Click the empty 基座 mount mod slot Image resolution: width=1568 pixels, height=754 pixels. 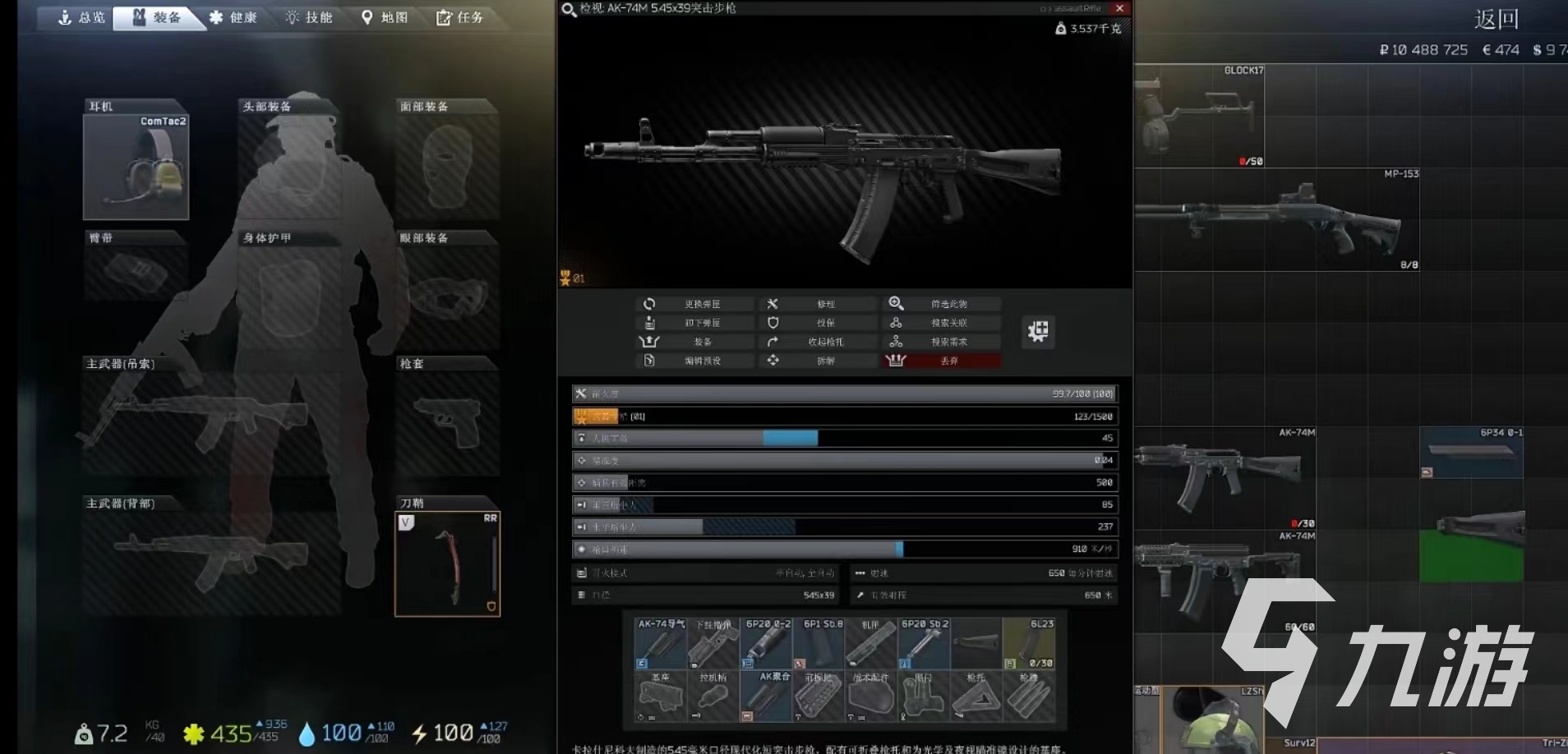coord(661,697)
